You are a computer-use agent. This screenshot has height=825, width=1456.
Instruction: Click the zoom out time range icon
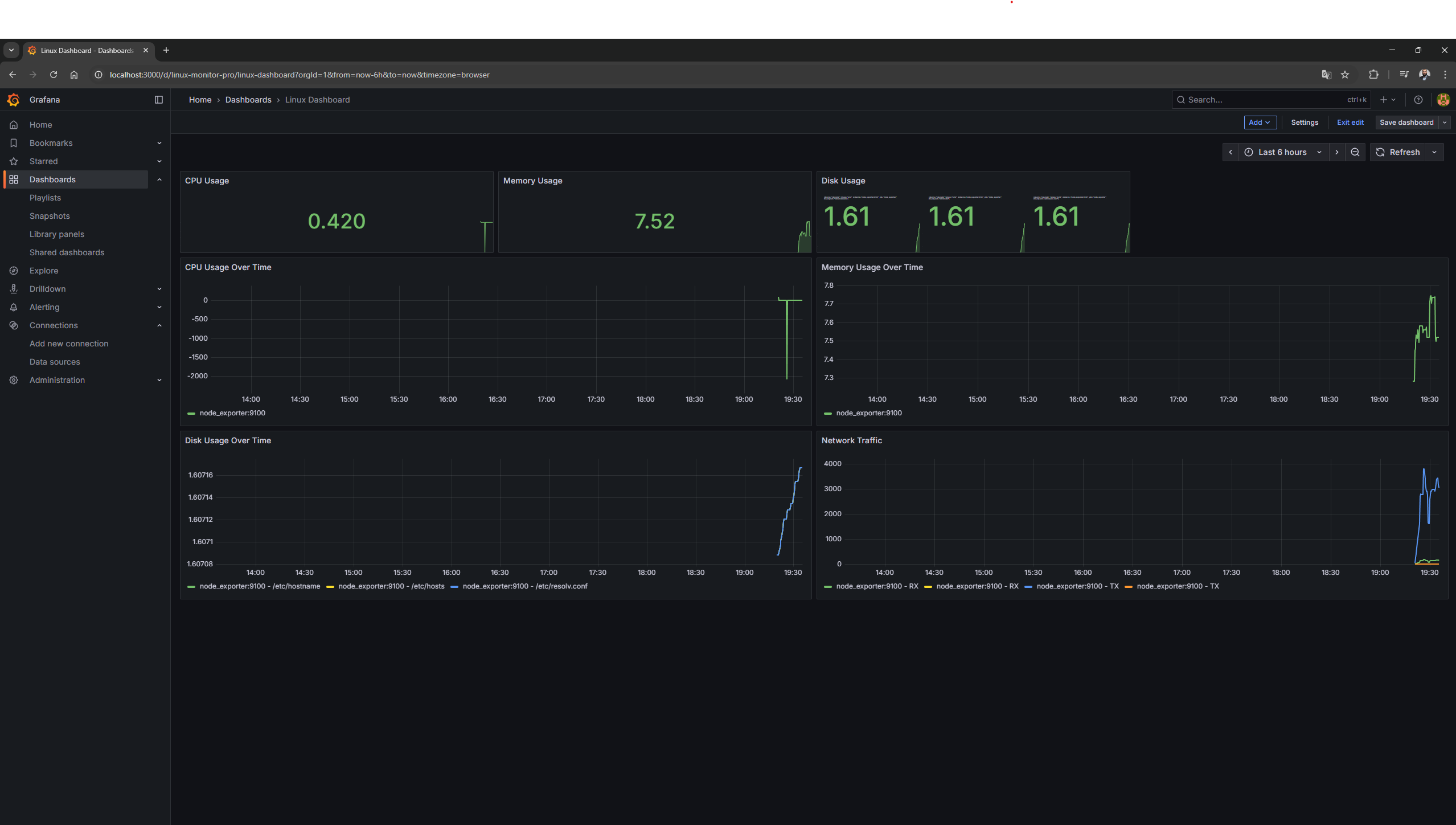(1355, 152)
